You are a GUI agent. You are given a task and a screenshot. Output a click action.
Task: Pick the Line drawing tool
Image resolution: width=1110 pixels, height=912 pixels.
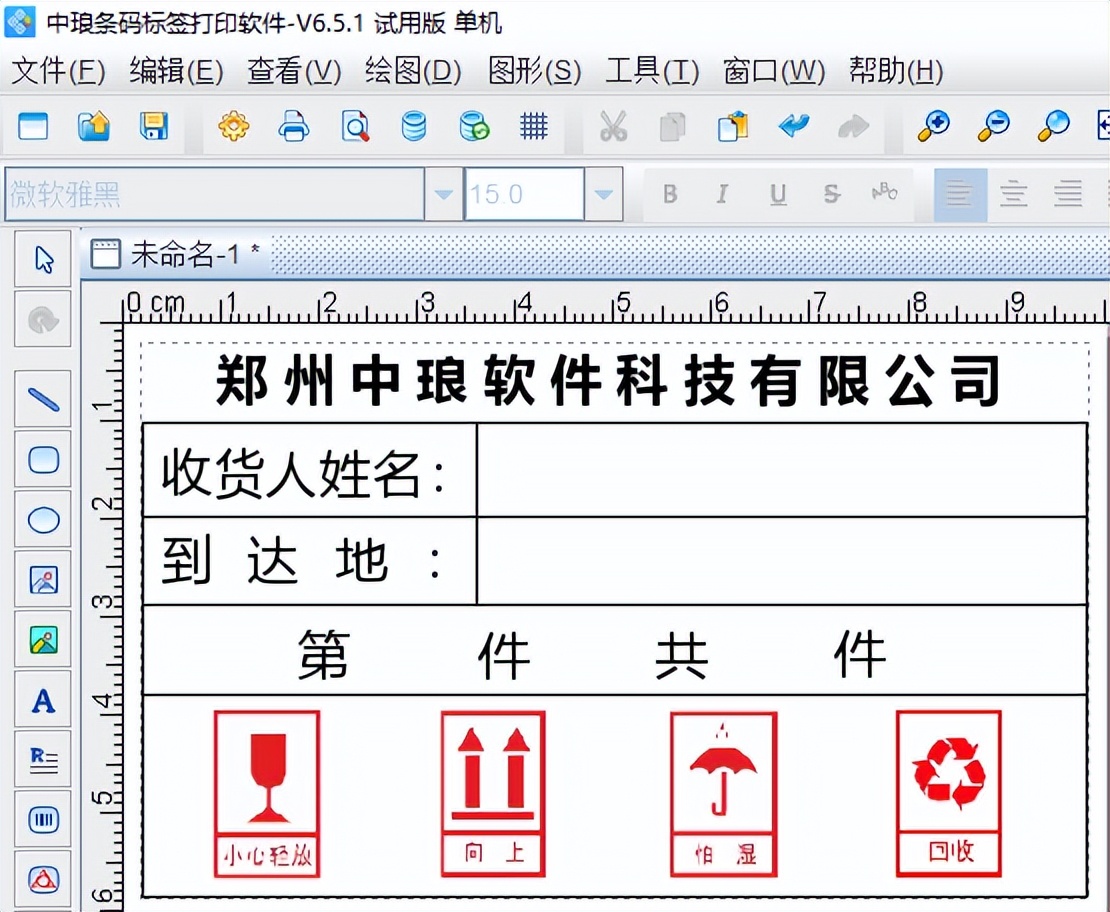[42, 399]
